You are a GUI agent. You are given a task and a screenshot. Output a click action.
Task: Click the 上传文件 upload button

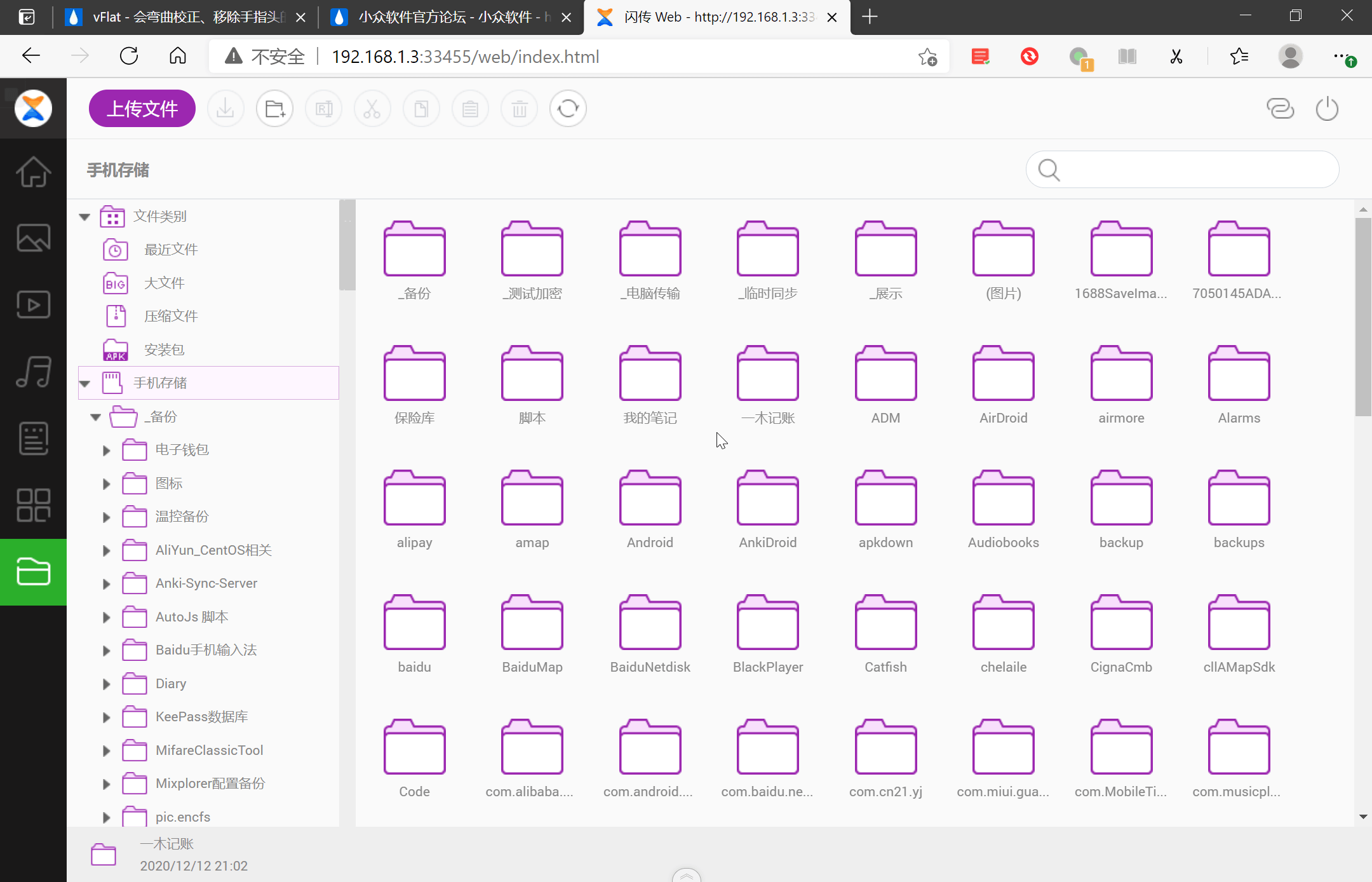click(x=142, y=109)
